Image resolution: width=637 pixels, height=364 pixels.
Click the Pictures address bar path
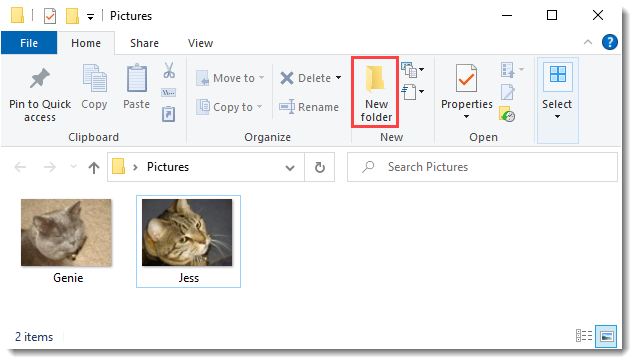tap(168, 167)
